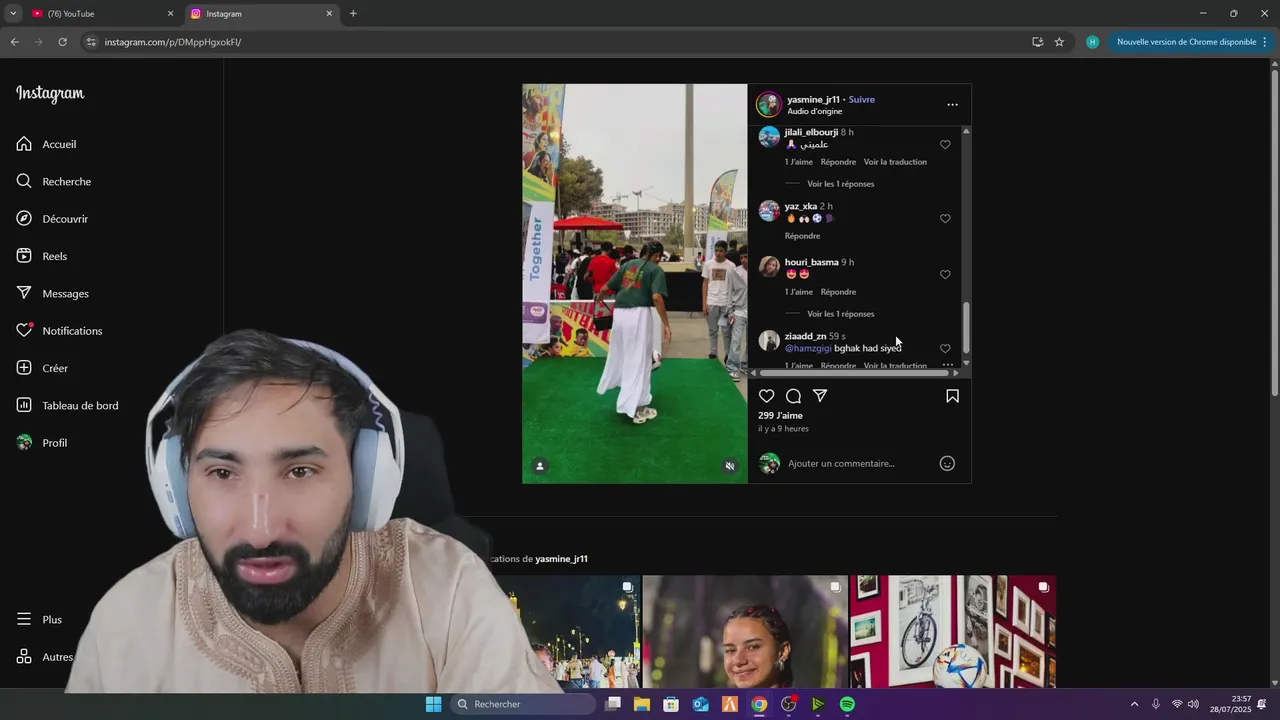Open the bicycle wall art thumbnail
Screen dimensions: 1280x720
point(953,632)
